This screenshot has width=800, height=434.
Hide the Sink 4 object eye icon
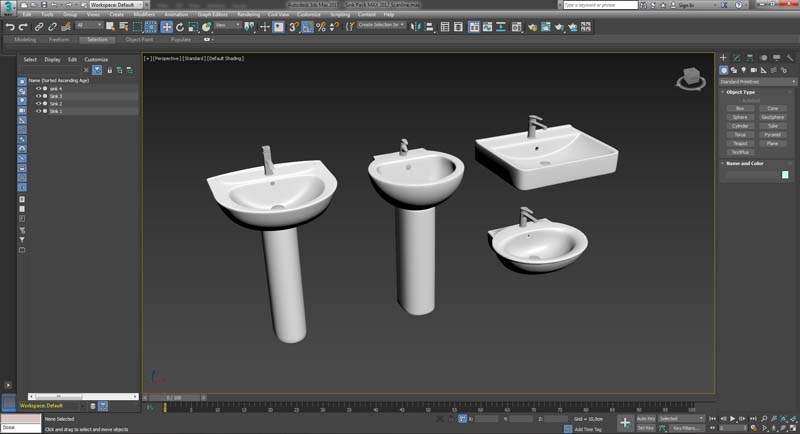[39, 88]
